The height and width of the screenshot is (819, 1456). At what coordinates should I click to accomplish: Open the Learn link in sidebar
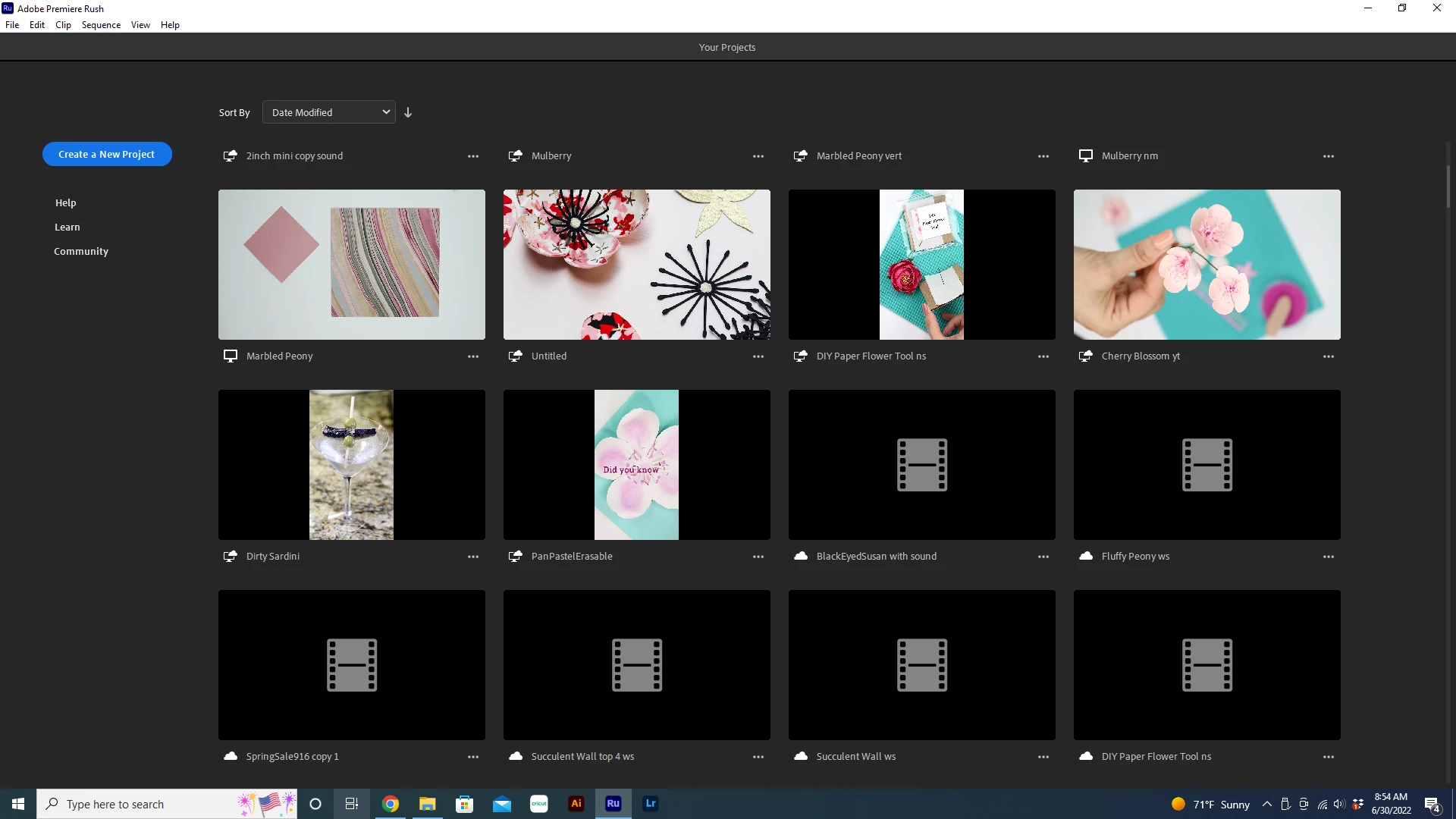click(67, 227)
